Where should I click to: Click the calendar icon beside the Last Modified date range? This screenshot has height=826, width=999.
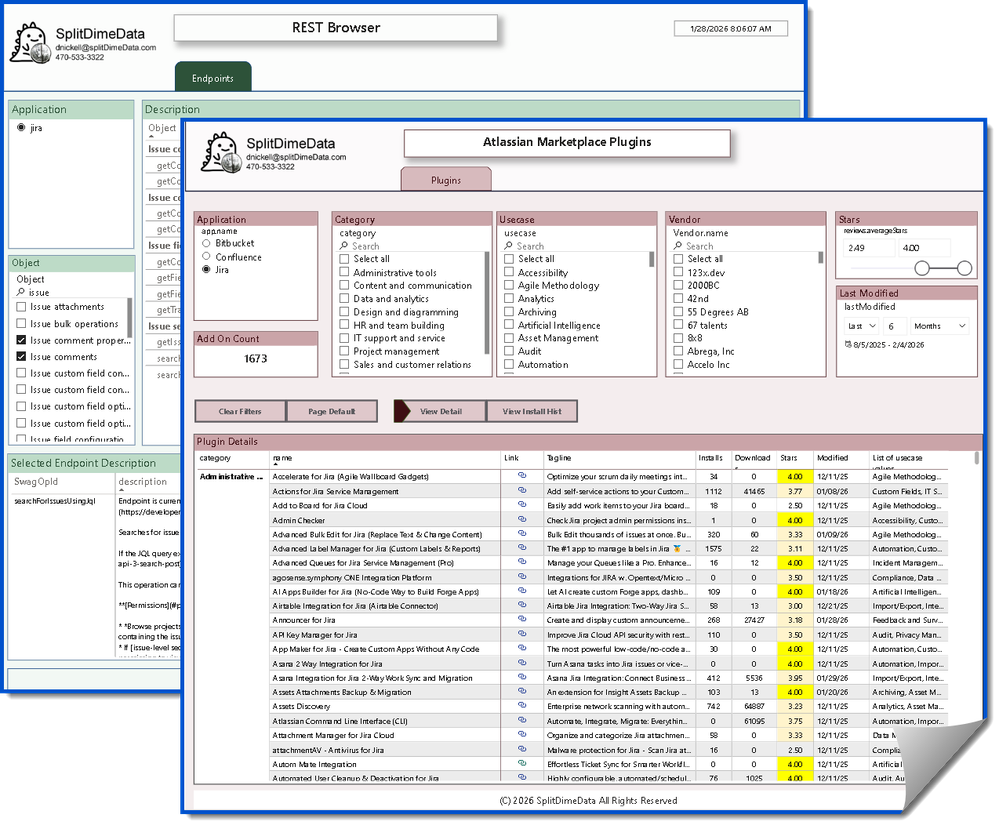tap(848, 345)
